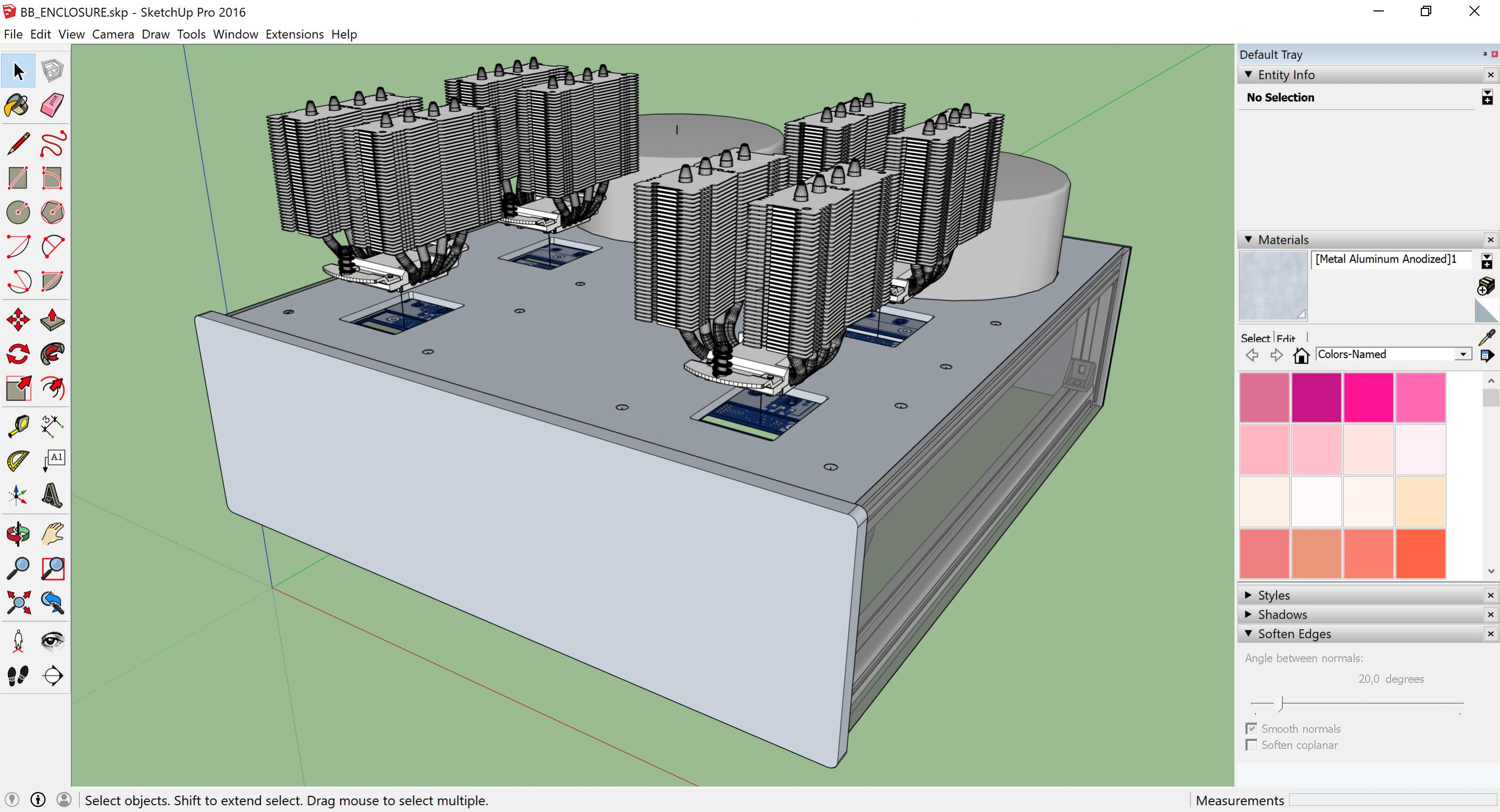Select the Zoom magnifier tool
The width and height of the screenshot is (1500, 812).
[18, 568]
